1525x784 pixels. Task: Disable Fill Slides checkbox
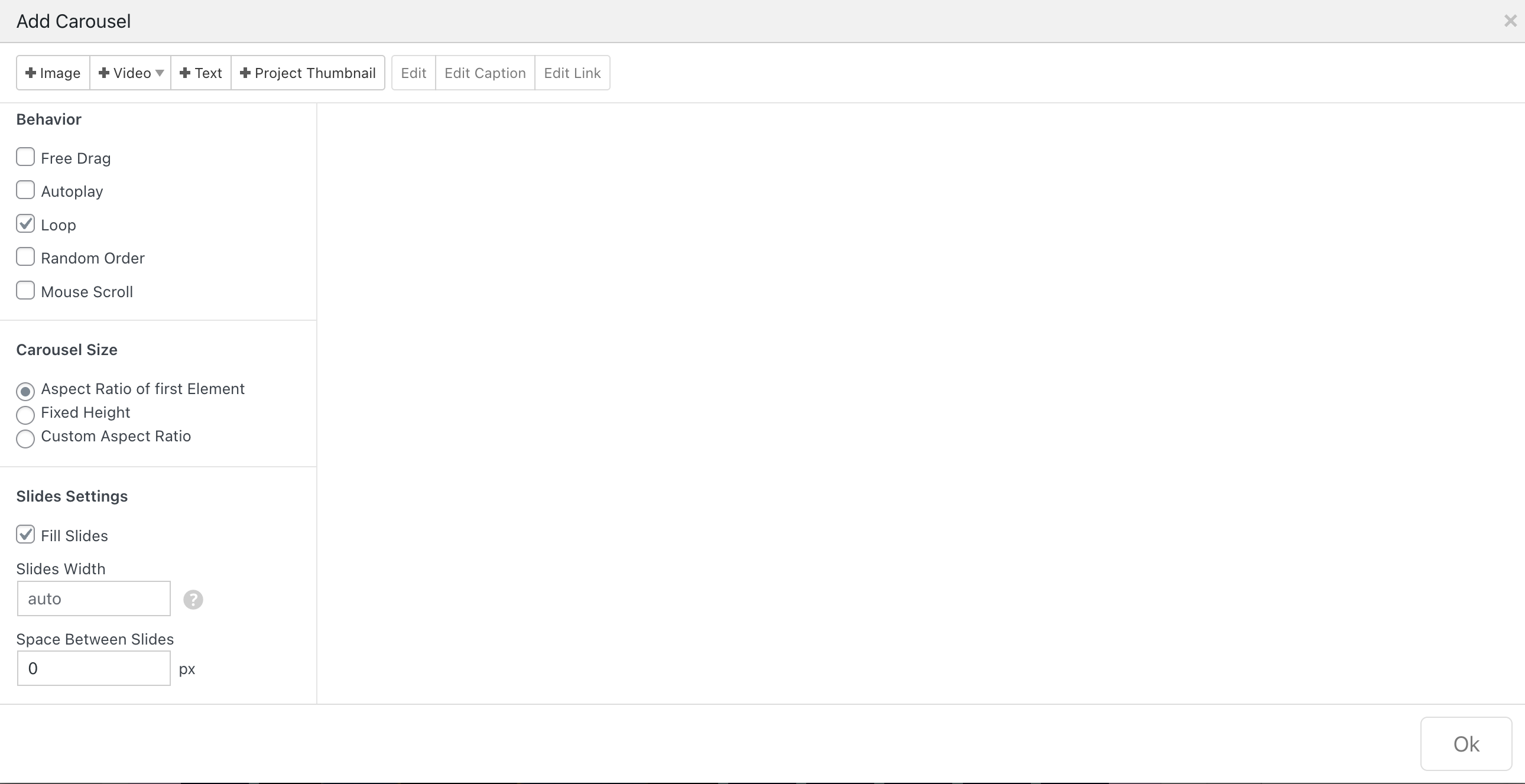(x=25, y=535)
